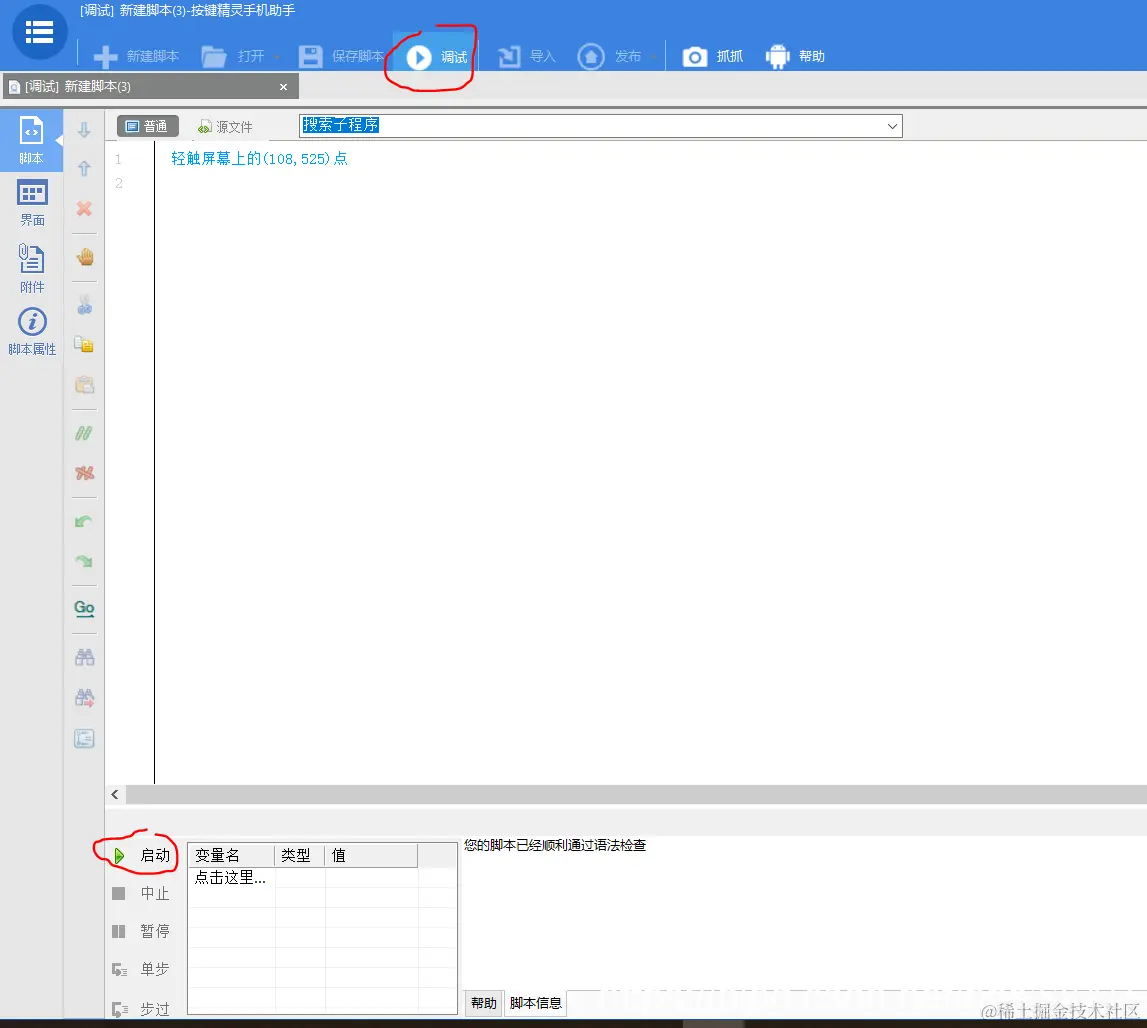Undo with the green left arrow

coord(84,522)
